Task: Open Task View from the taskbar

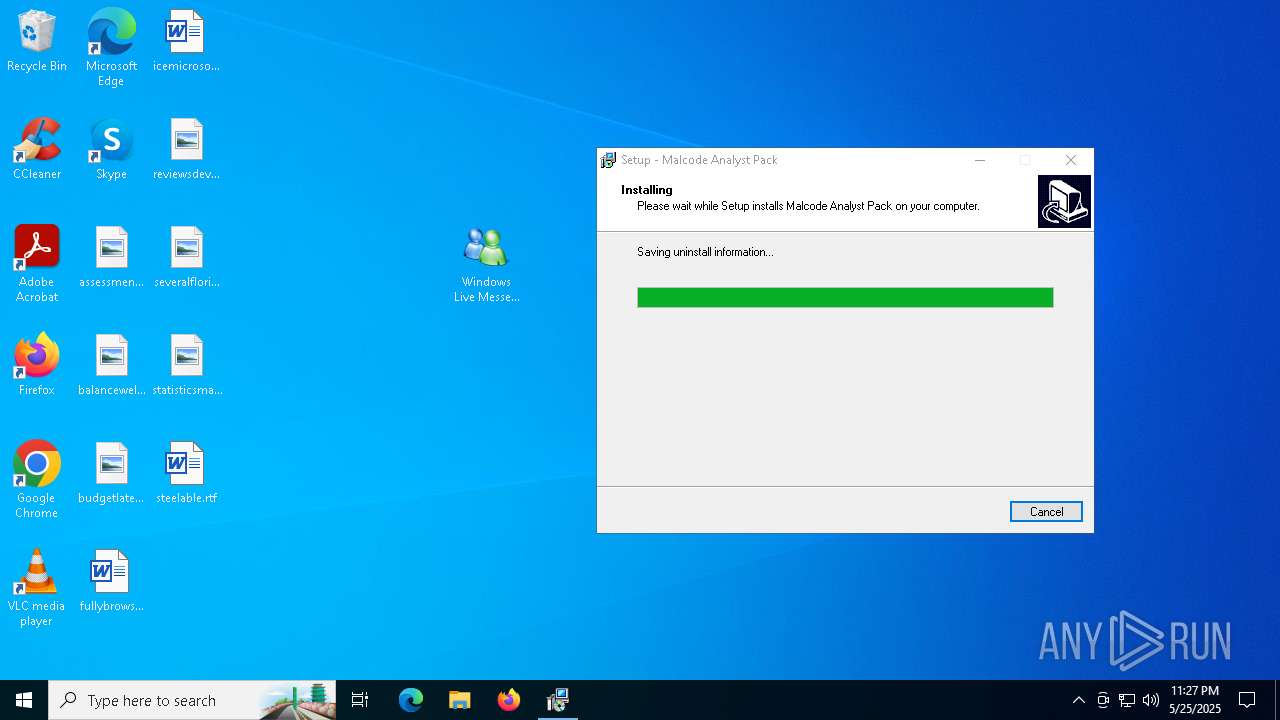Action: pyautogui.click(x=360, y=700)
